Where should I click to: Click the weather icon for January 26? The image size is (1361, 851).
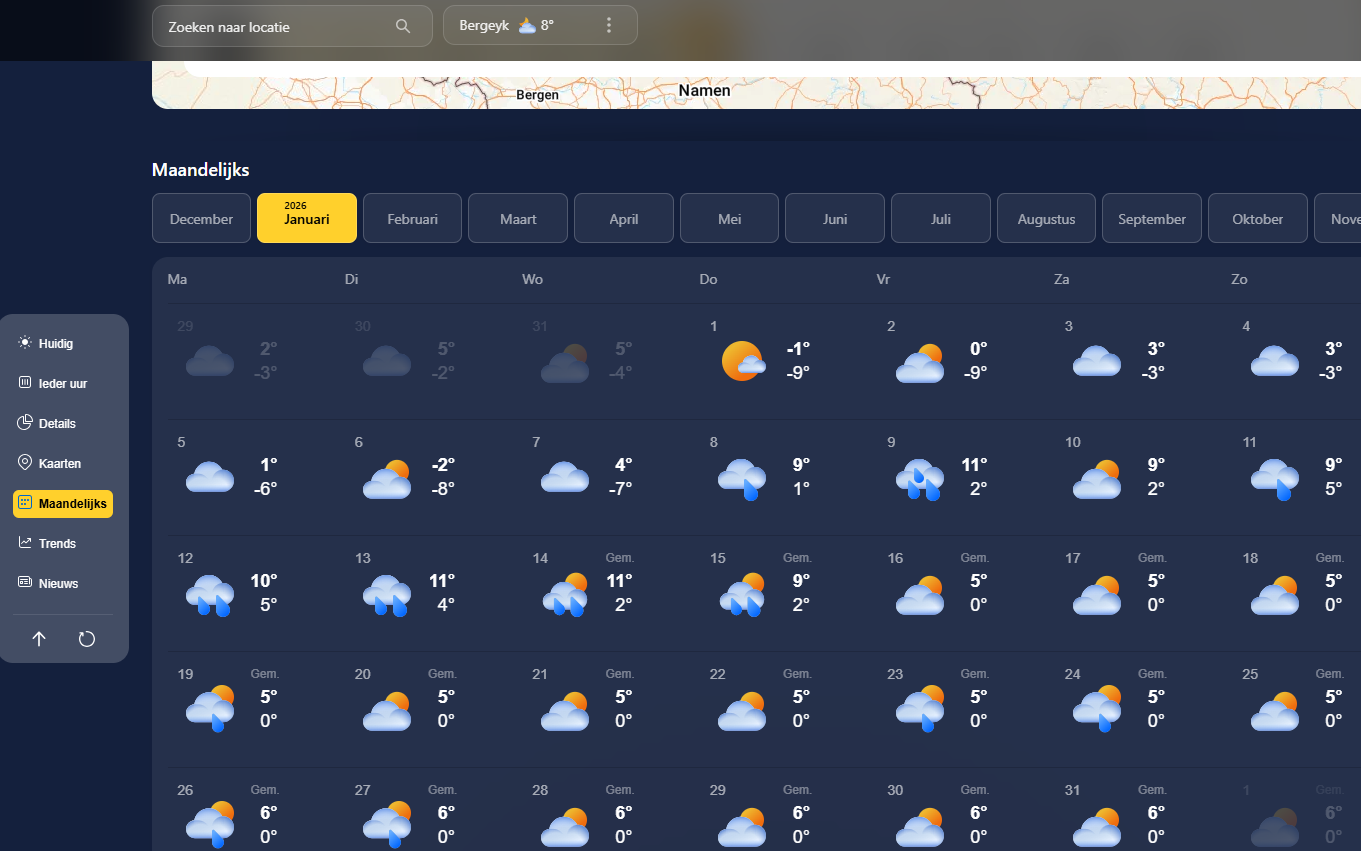pyautogui.click(x=210, y=825)
